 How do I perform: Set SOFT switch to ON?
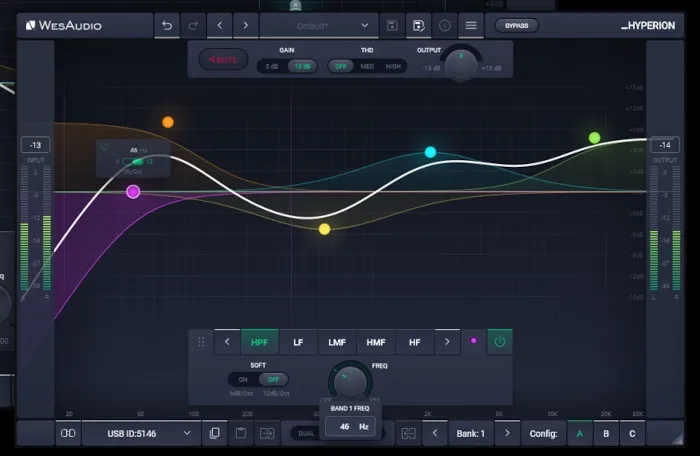[243, 380]
